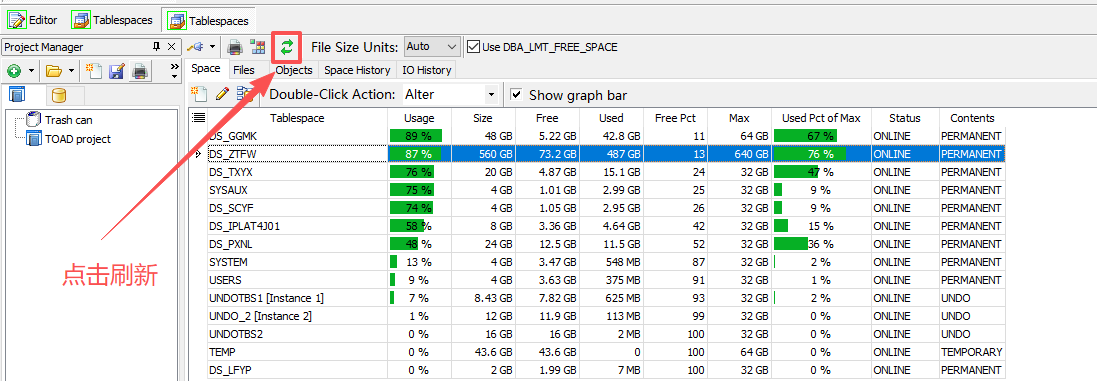This screenshot has height=381, width=1097.
Task: Click the connection plug icon in Tablespaces toolbar
Action: 197,47
